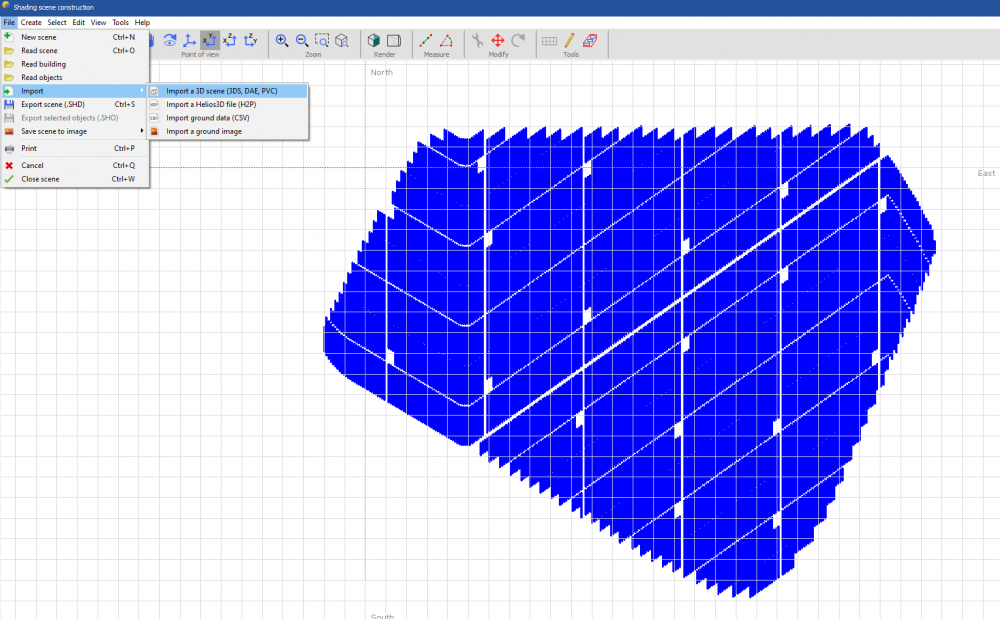This screenshot has height=619, width=1000.
Task: Click the pencil tool in Tools group
Action: coord(569,41)
